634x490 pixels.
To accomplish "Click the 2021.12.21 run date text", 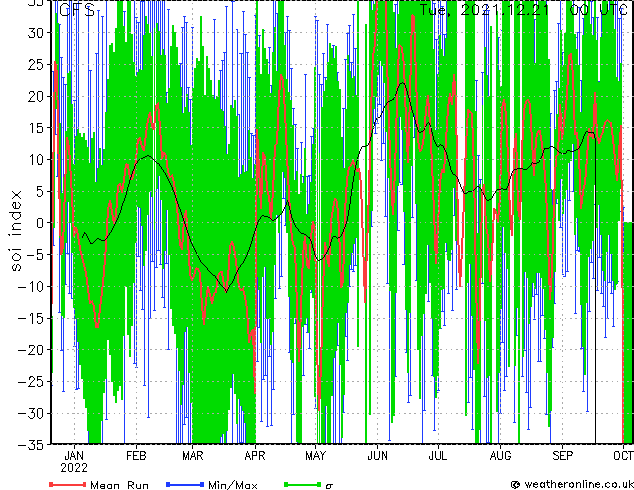I will click(505, 9).
